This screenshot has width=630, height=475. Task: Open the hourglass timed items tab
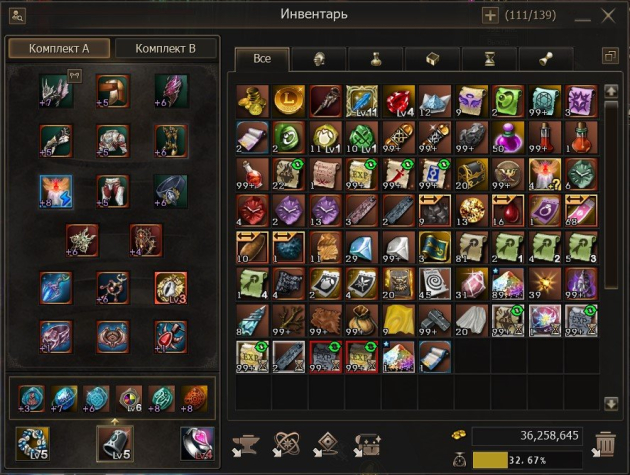(489, 59)
